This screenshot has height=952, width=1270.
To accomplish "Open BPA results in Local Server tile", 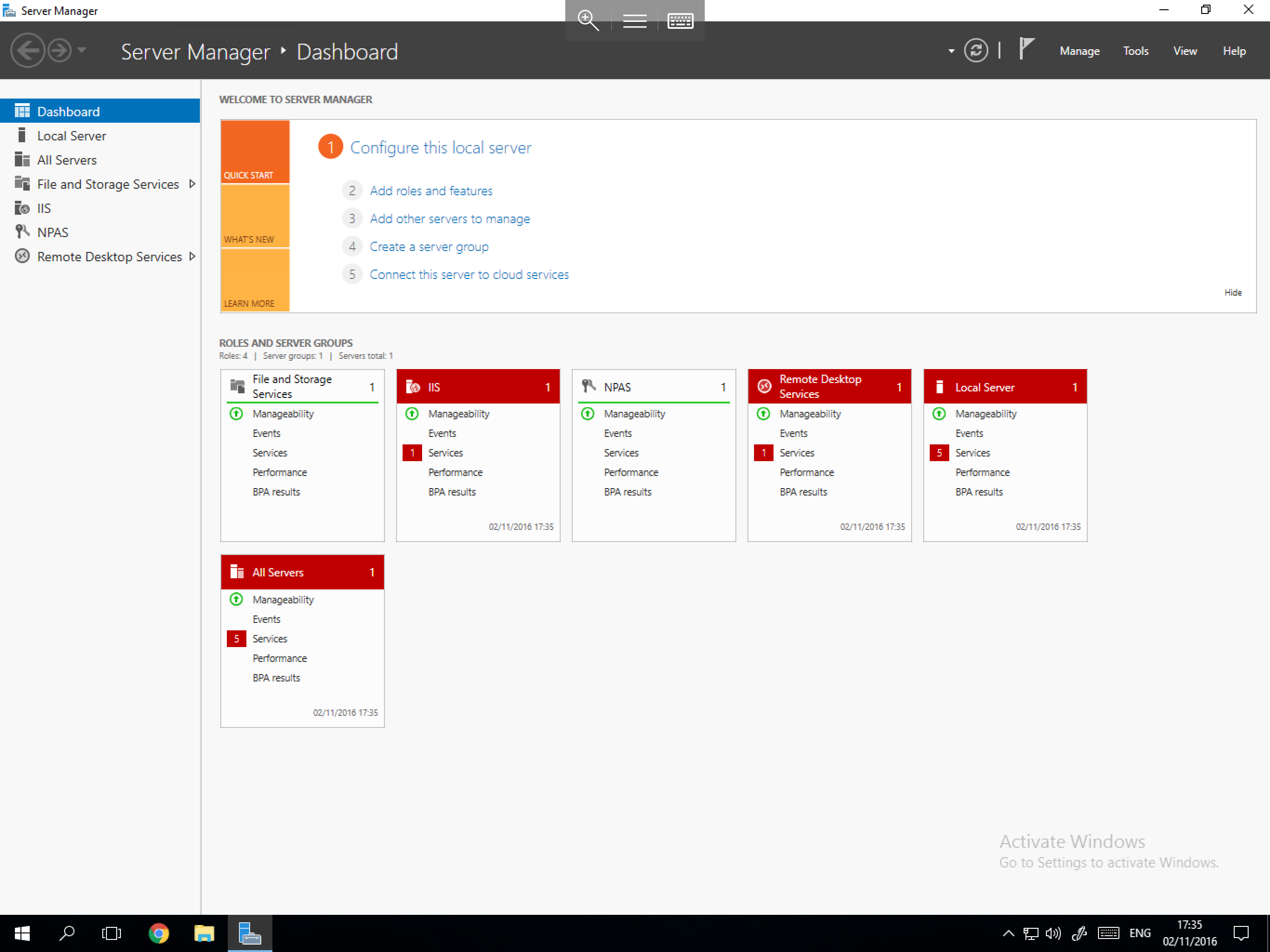I will coord(979,491).
